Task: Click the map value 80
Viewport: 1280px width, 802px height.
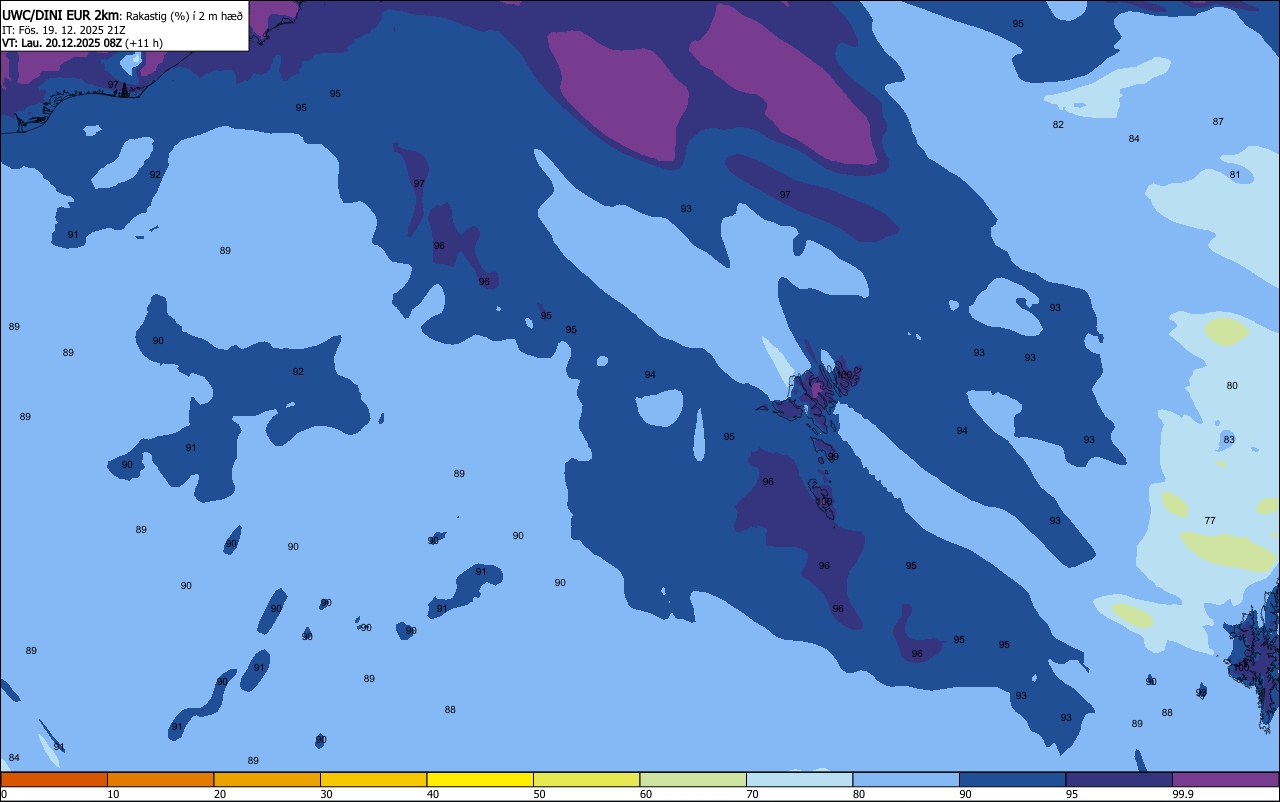Action: [x=1232, y=386]
